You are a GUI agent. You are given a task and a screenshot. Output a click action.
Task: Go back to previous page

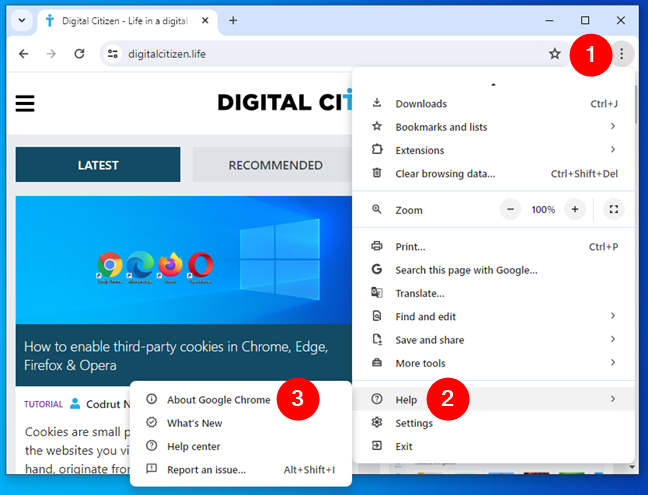point(24,54)
